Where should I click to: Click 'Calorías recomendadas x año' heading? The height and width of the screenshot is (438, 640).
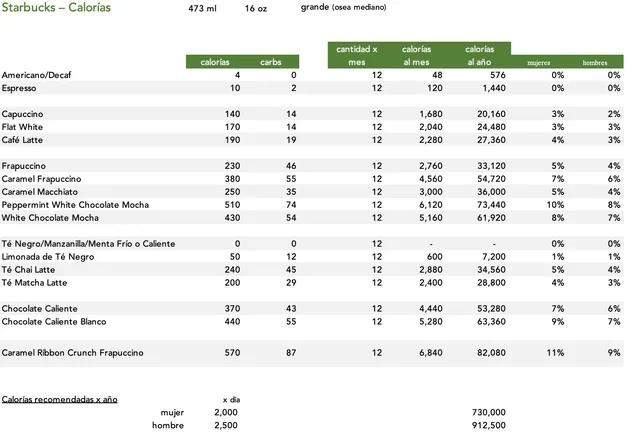tap(60, 400)
